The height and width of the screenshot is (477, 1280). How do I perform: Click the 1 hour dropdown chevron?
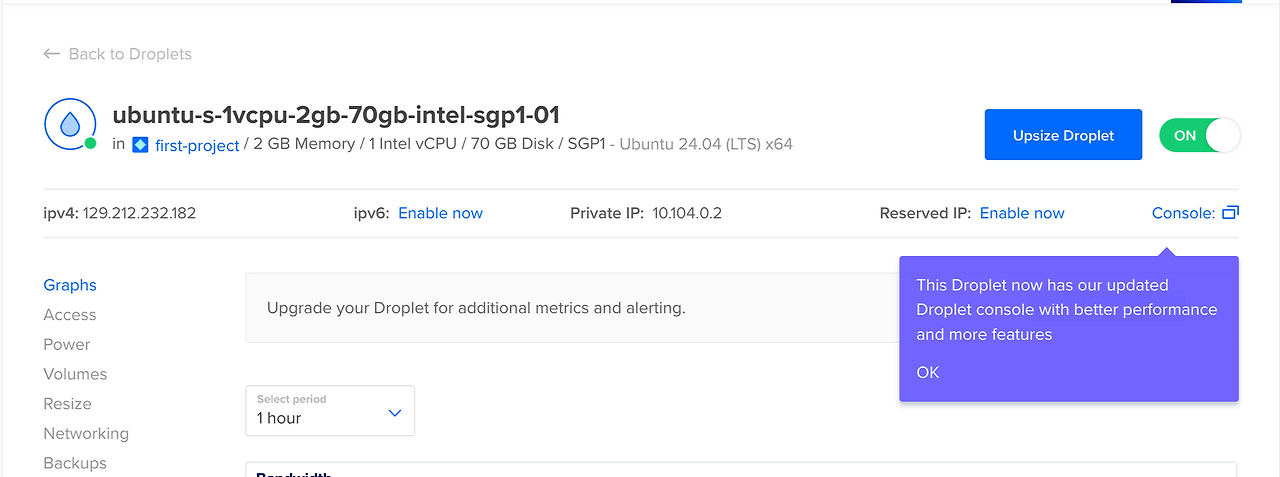point(394,413)
